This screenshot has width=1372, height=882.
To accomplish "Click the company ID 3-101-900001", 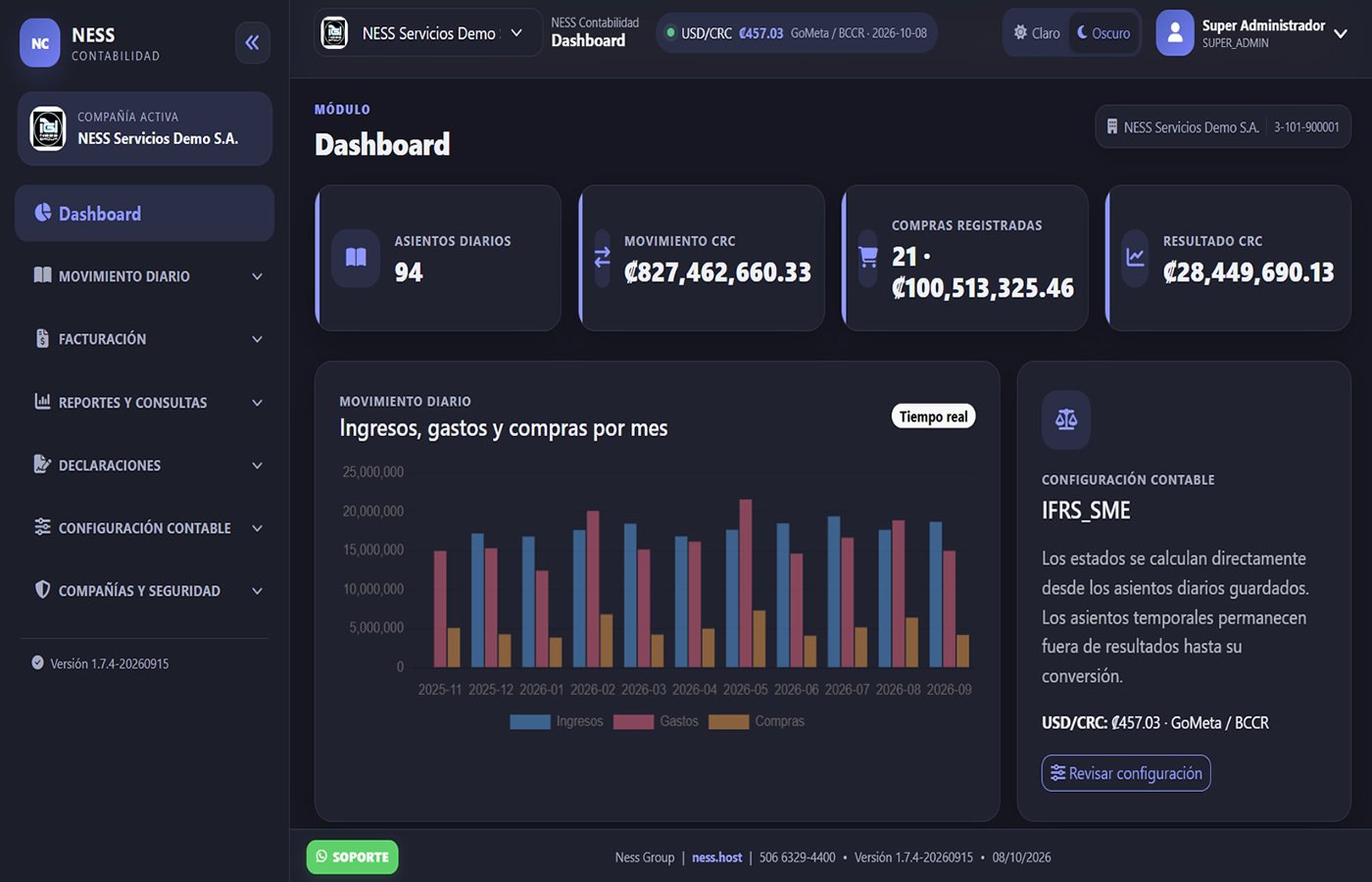I will pos(1306,127).
